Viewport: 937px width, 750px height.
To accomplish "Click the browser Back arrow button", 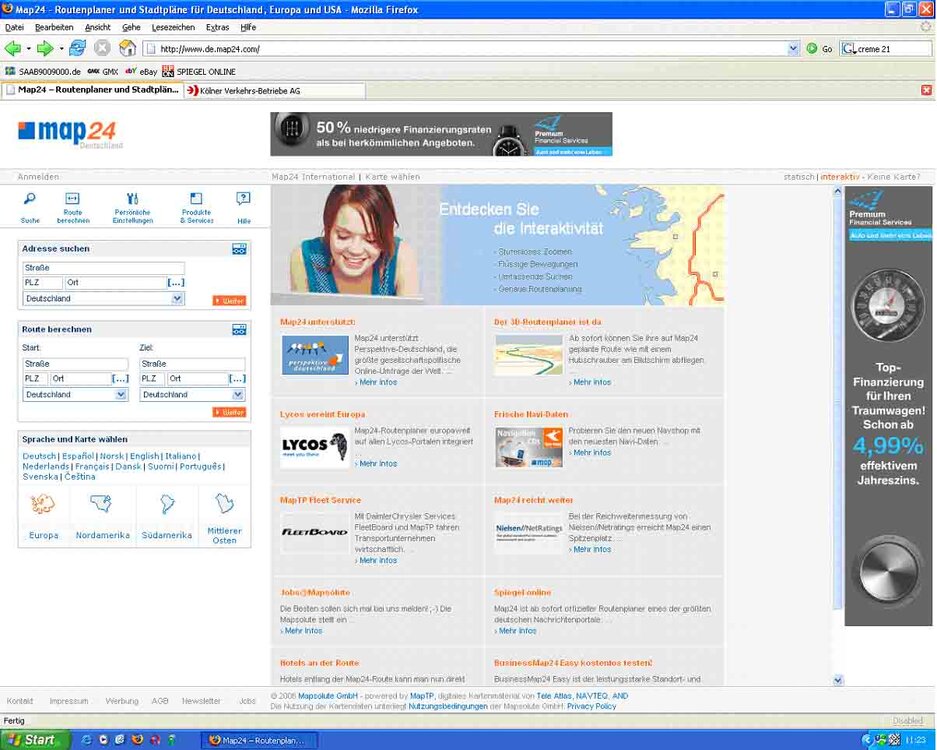I will (x=13, y=48).
